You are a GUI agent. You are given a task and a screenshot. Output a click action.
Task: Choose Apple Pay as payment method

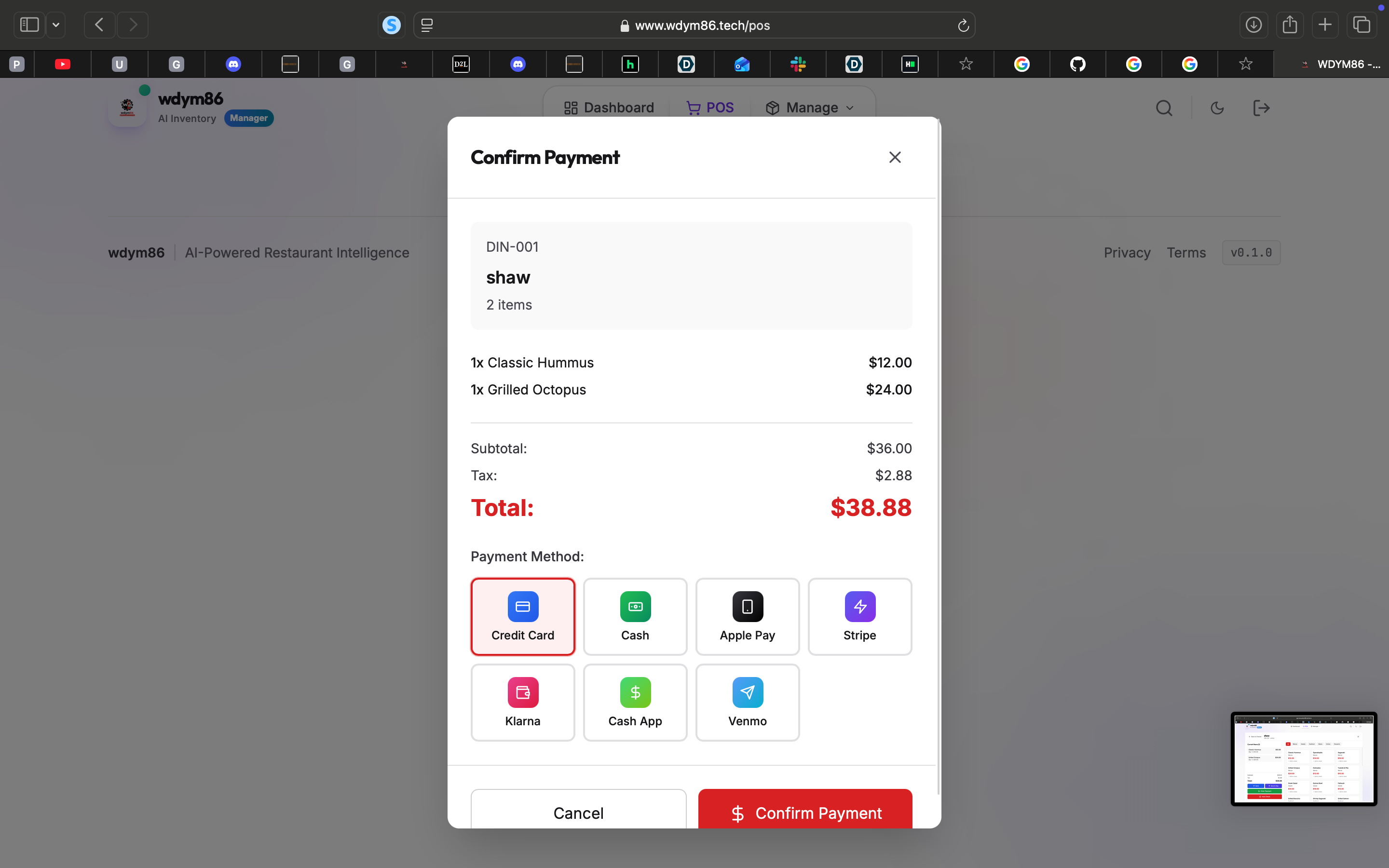tap(747, 616)
